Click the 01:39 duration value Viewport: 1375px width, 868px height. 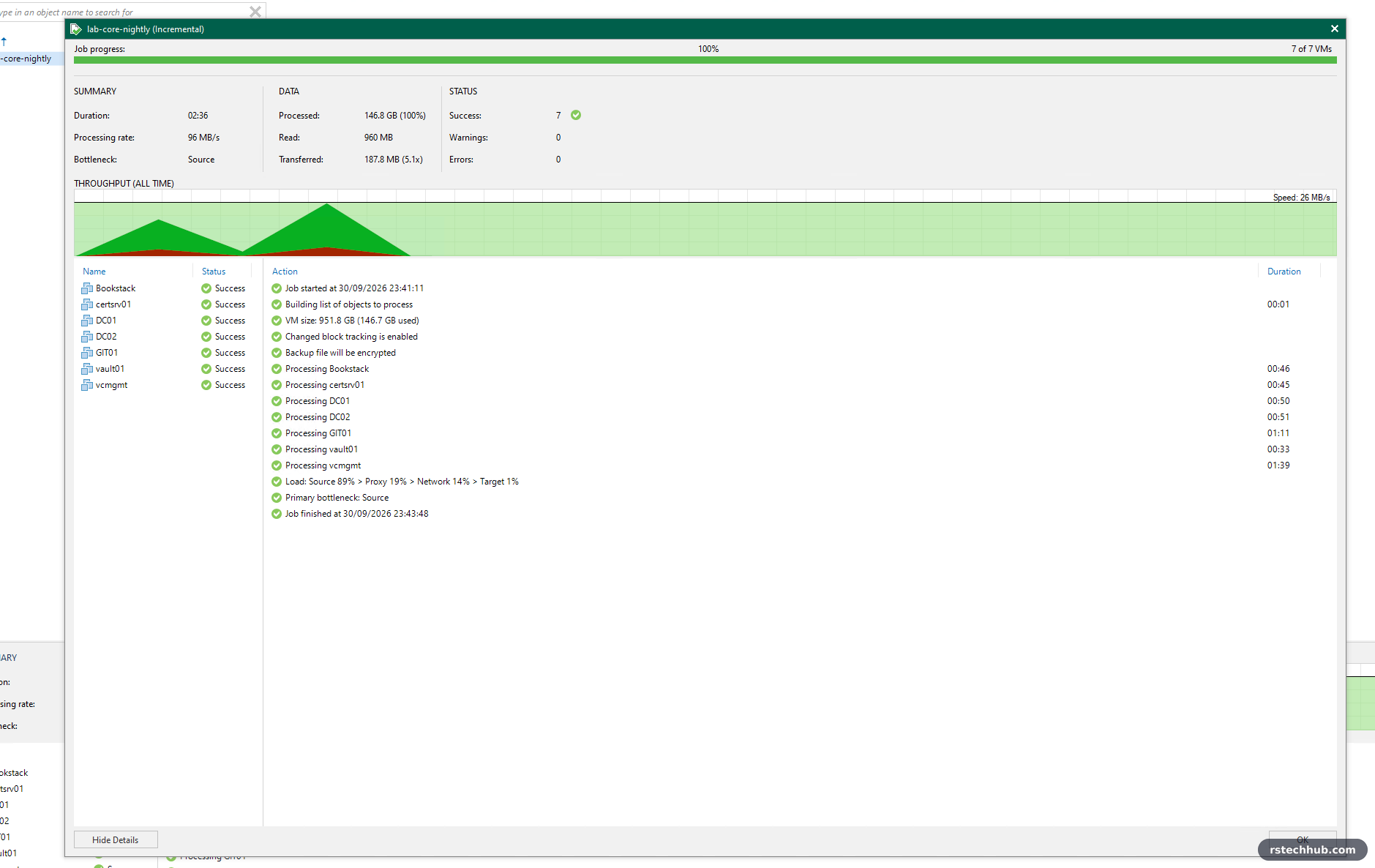click(1278, 465)
